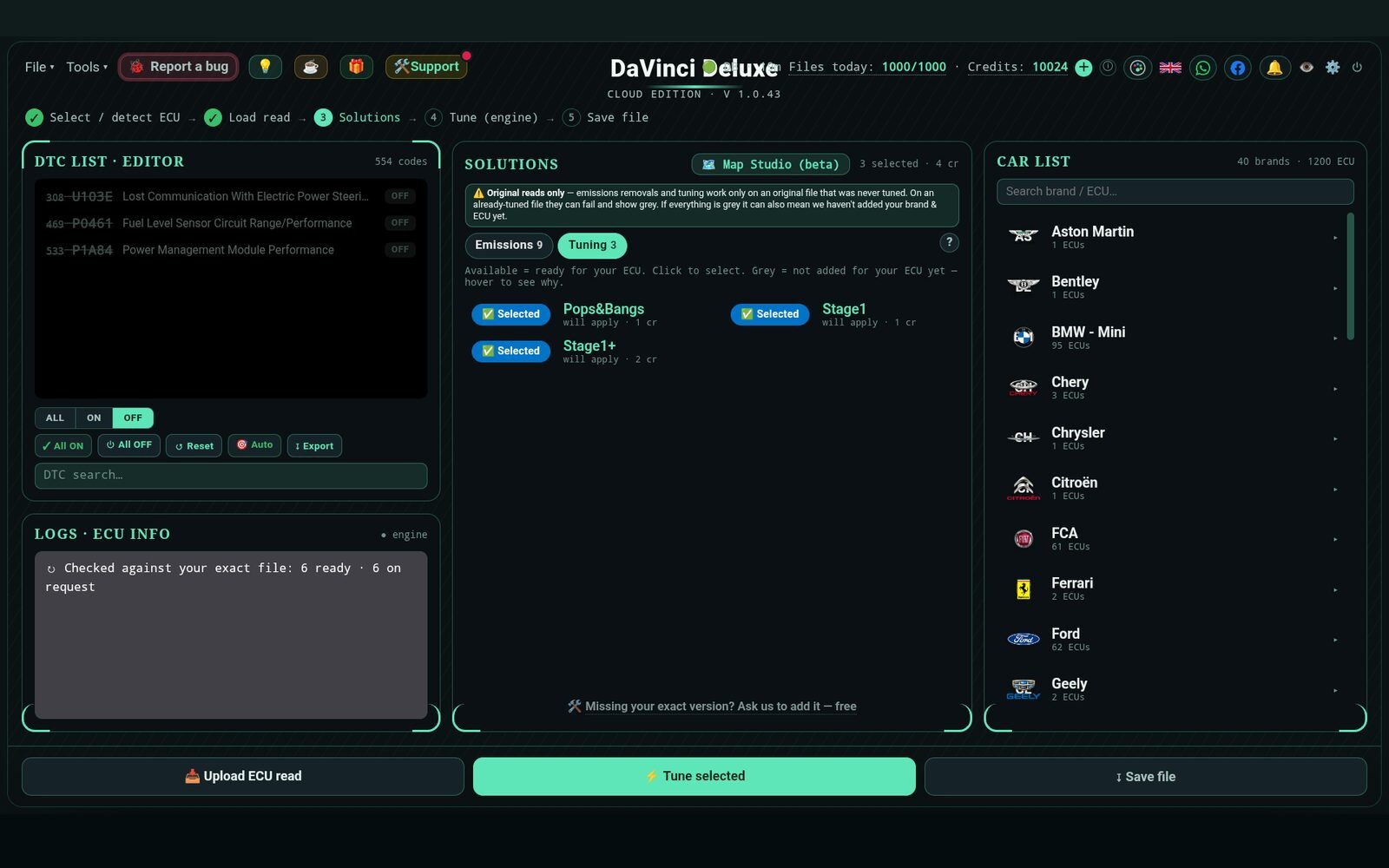Image resolution: width=1389 pixels, height=868 pixels.
Task: Toggle the eye visibility icon in header
Action: (1307, 67)
